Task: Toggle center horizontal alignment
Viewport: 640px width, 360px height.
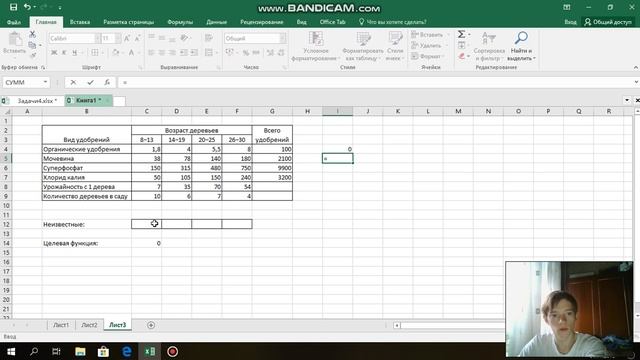Action: click(x=162, y=52)
